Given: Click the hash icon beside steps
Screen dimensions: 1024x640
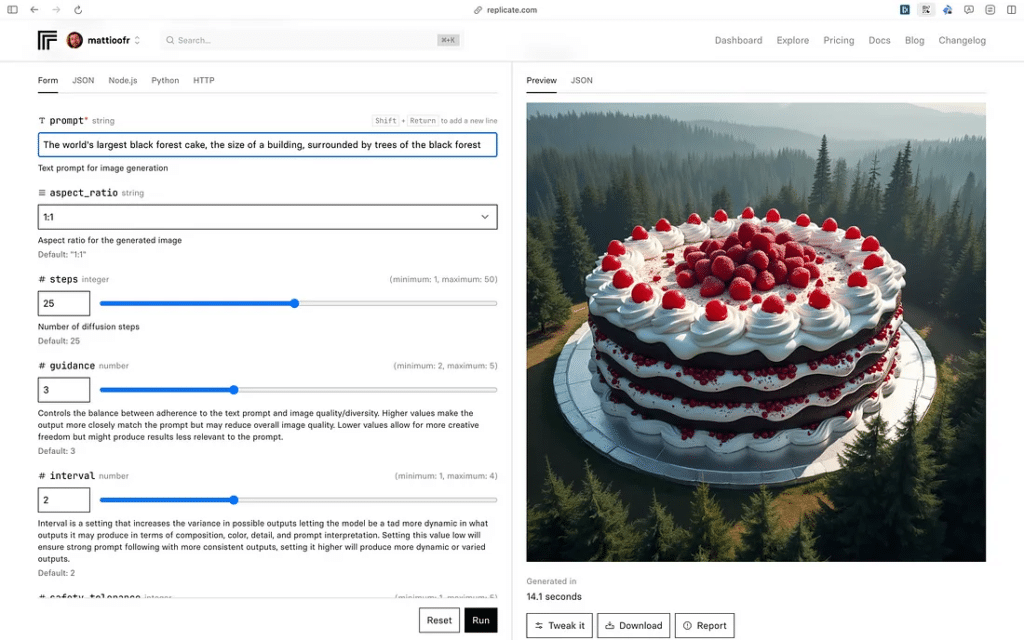Looking at the screenshot, I should click(42, 280).
